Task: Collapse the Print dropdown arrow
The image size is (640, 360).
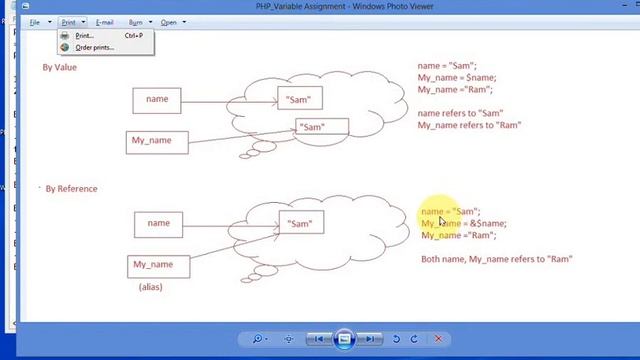Action: pos(83,22)
